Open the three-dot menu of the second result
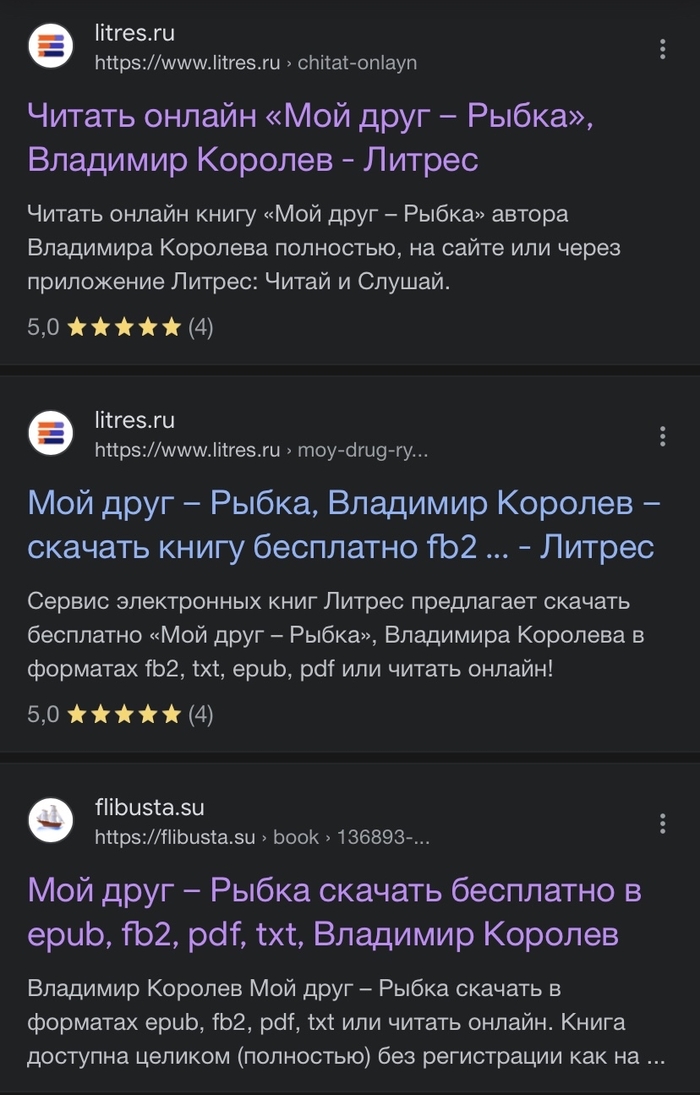The width and height of the screenshot is (700, 1095). click(662, 434)
